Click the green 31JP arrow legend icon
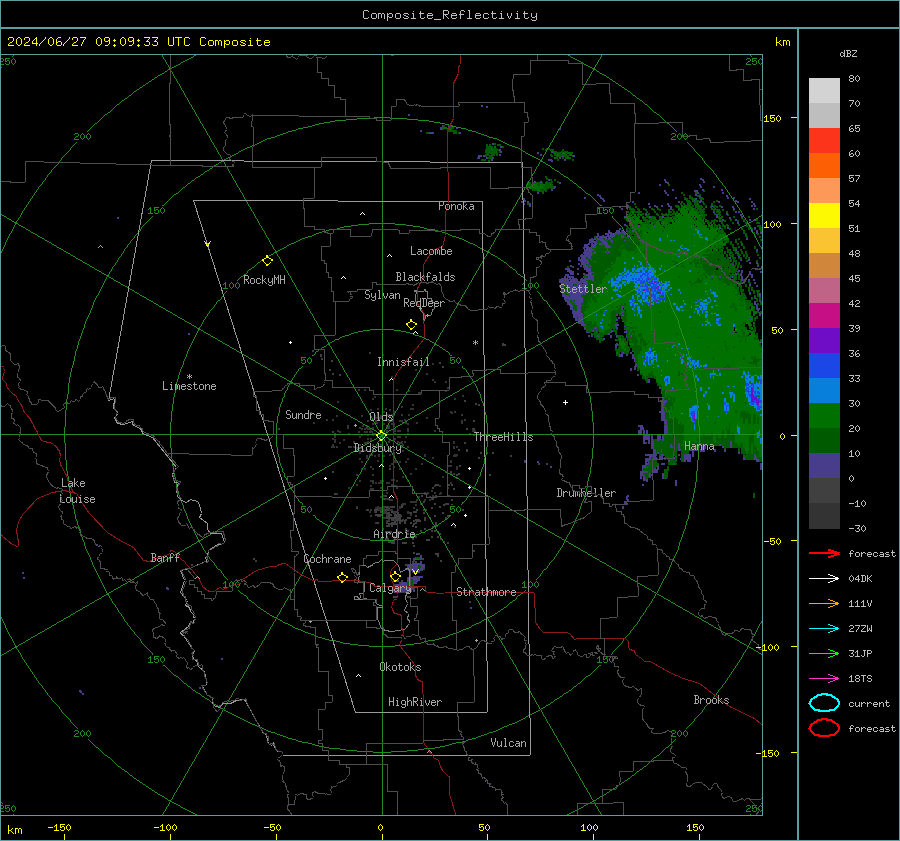 pos(824,653)
